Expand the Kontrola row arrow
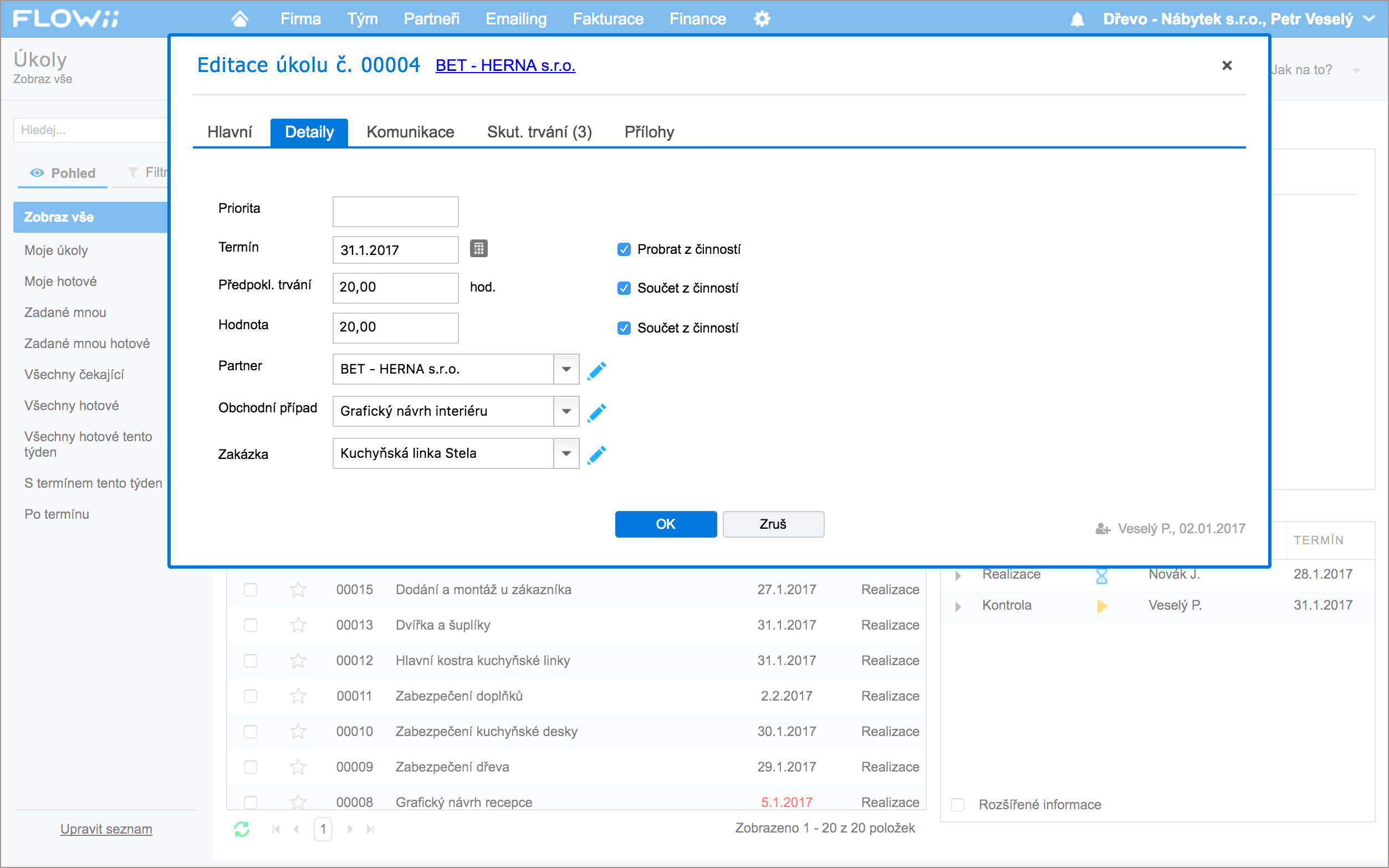This screenshot has width=1389, height=868. point(958,606)
